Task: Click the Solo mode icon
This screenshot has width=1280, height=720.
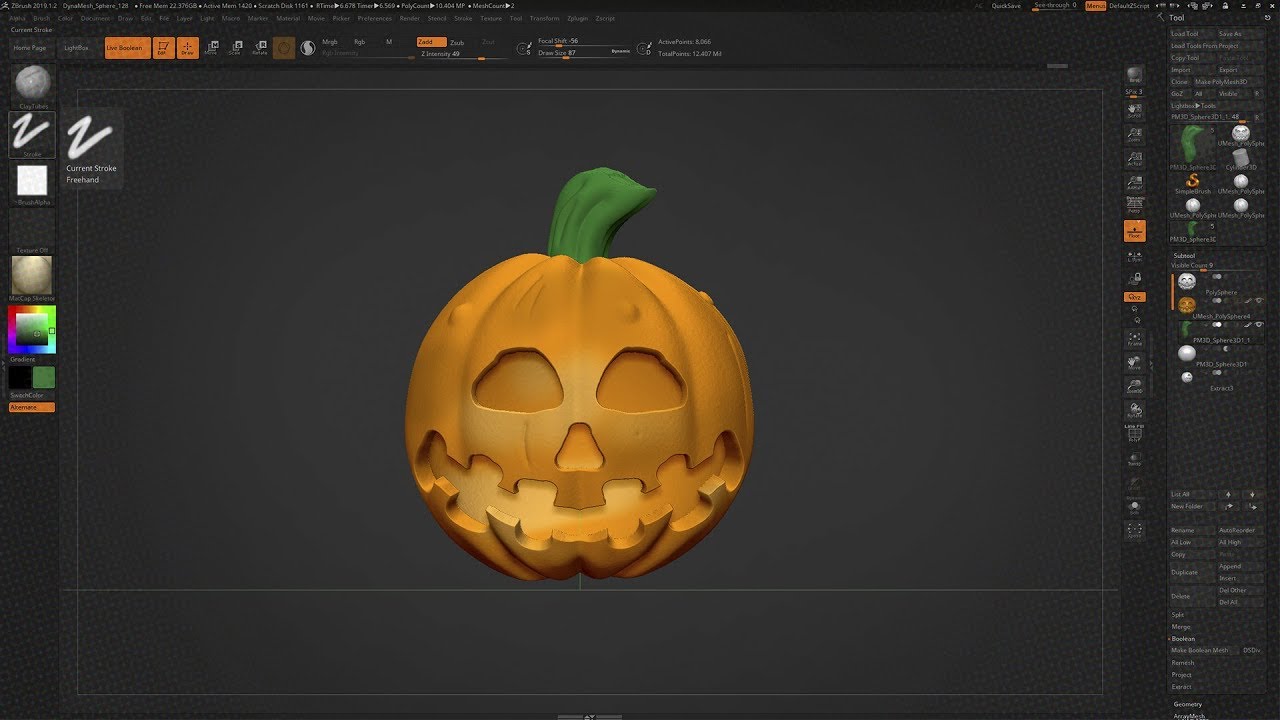Action: [1134, 508]
